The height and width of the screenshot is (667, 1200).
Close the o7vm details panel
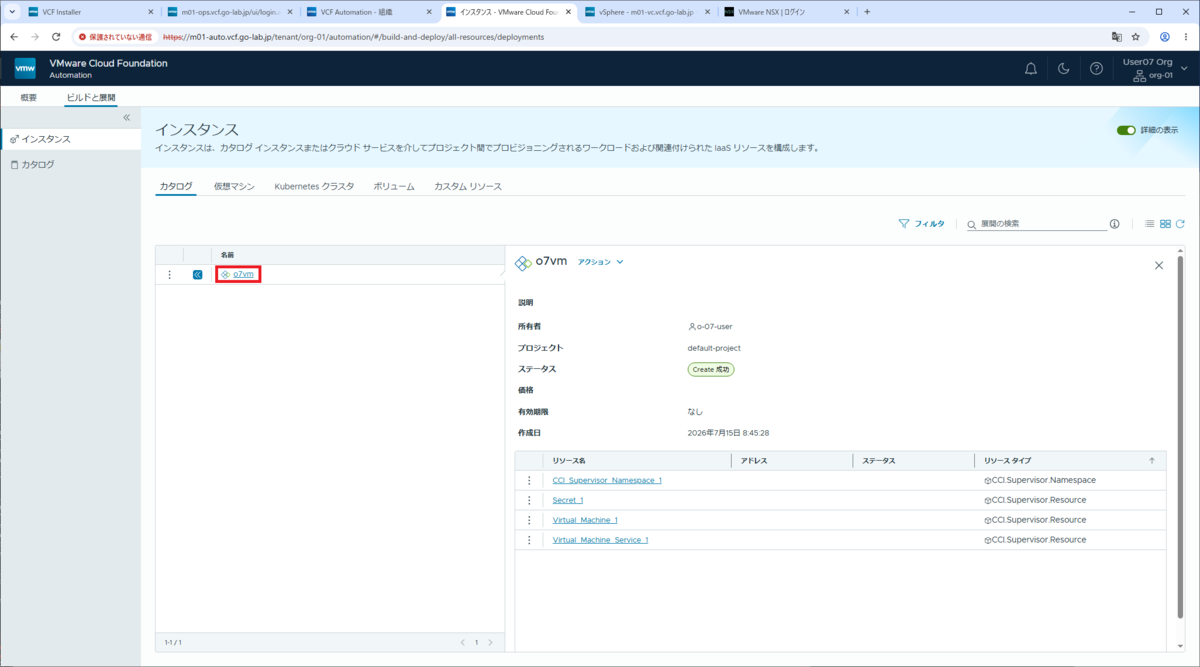pyautogui.click(x=1159, y=265)
